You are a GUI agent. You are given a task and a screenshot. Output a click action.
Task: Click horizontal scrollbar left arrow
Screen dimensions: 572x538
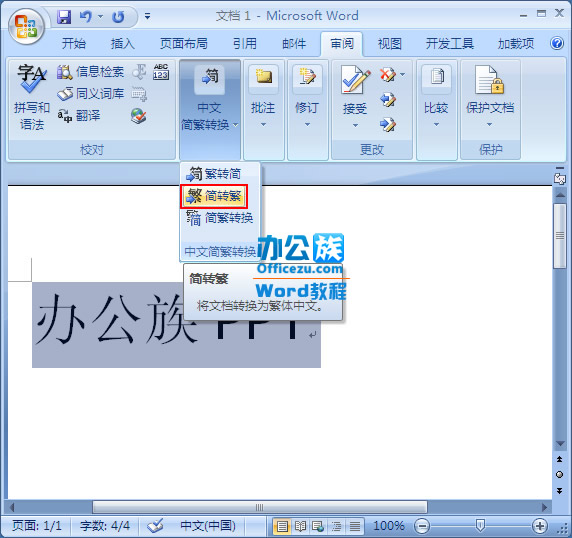(12, 507)
